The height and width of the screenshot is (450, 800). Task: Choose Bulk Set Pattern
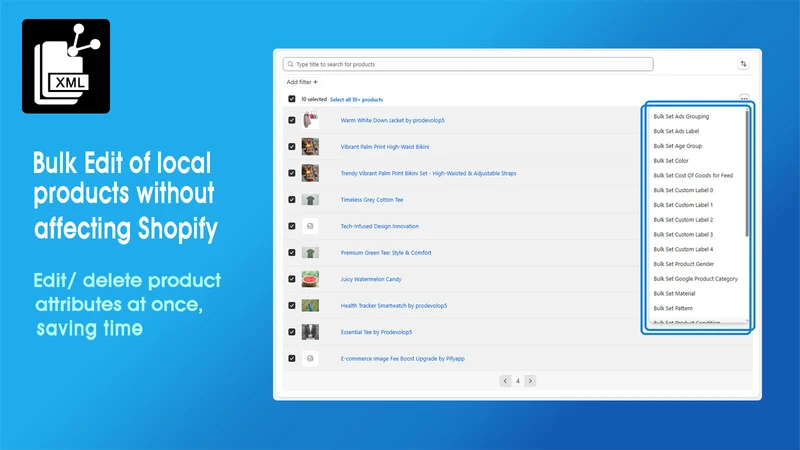click(x=673, y=309)
